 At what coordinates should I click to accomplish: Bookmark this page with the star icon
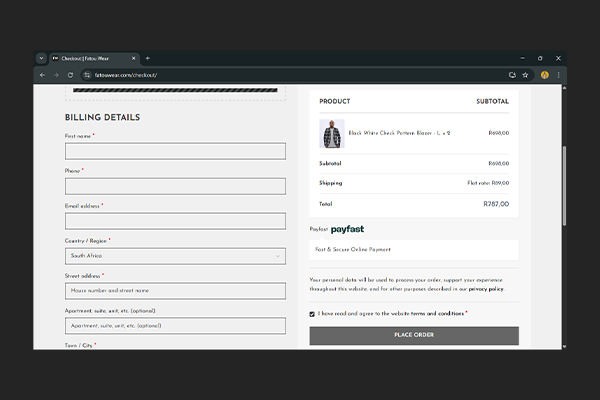coord(526,75)
